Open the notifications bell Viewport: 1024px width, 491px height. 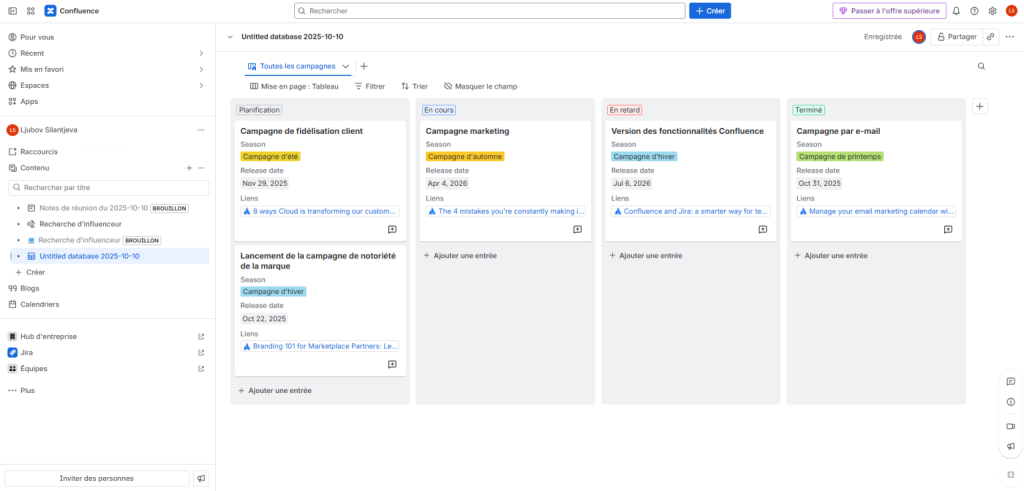[x=956, y=11]
